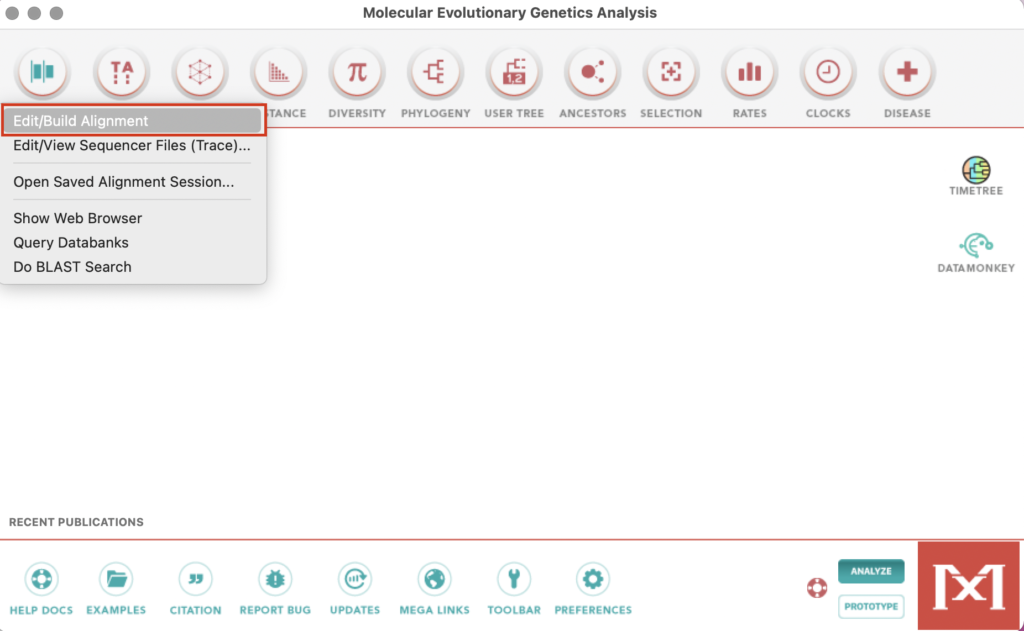Check for Updates icon
This screenshot has height=631, width=1024.
pyautogui.click(x=355, y=579)
